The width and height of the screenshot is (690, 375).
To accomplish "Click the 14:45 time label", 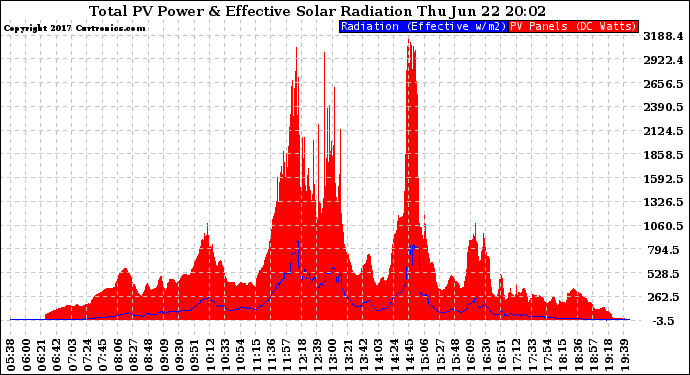I will [x=409, y=355].
